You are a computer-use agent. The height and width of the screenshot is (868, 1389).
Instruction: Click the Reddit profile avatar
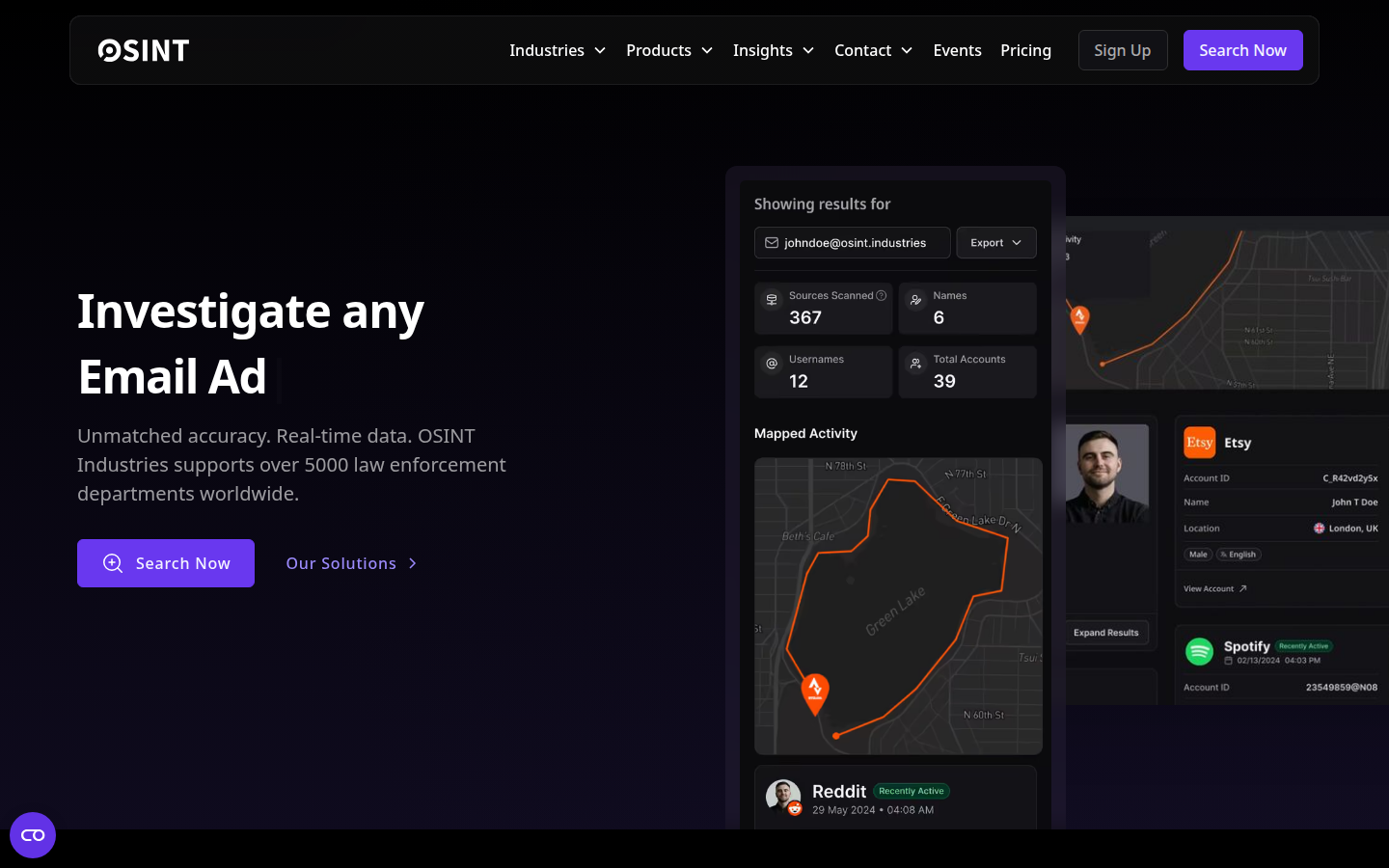pos(783,798)
